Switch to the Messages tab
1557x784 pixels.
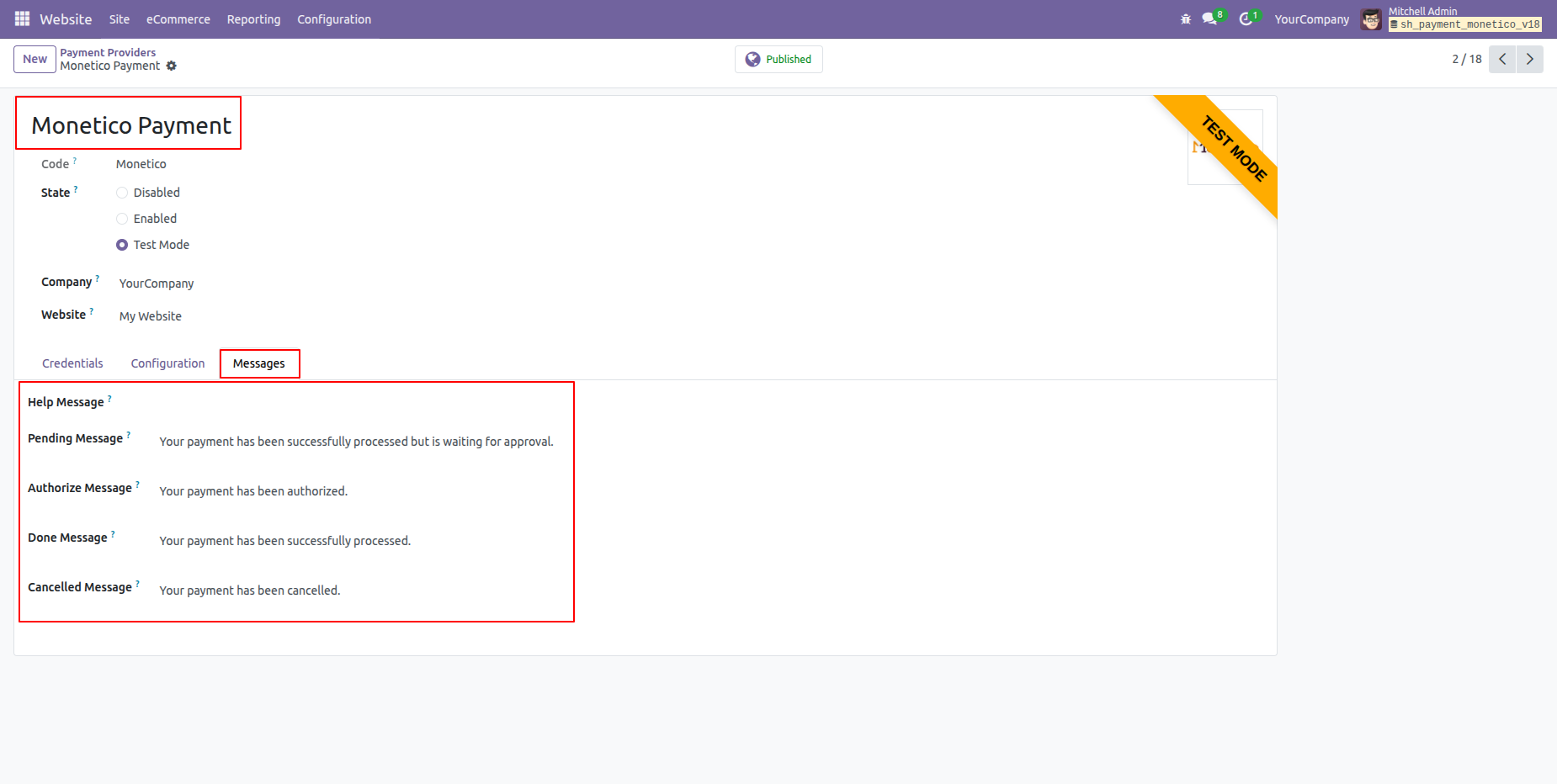pyautogui.click(x=259, y=363)
